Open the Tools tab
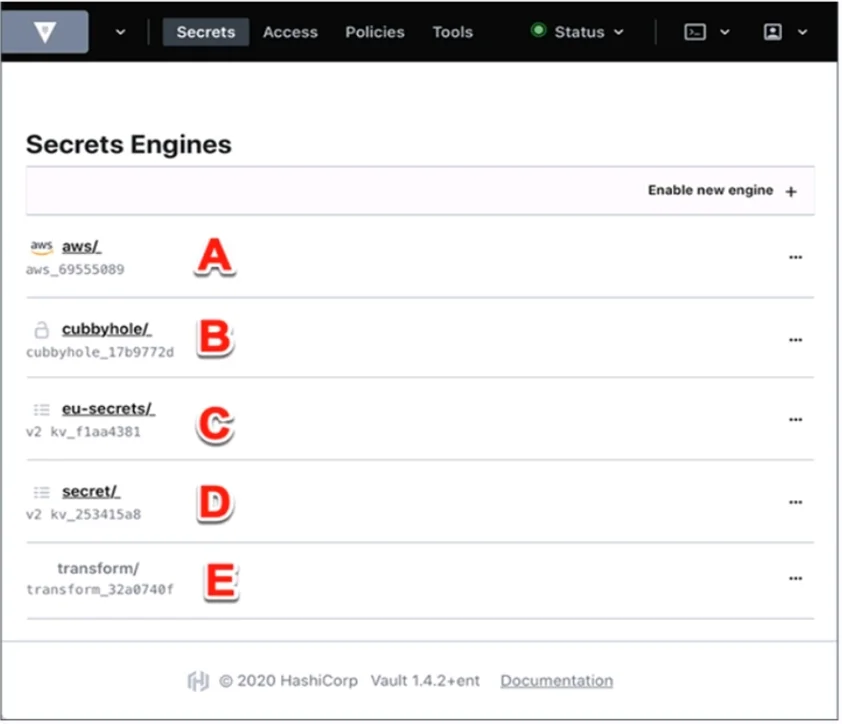 [x=453, y=32]
